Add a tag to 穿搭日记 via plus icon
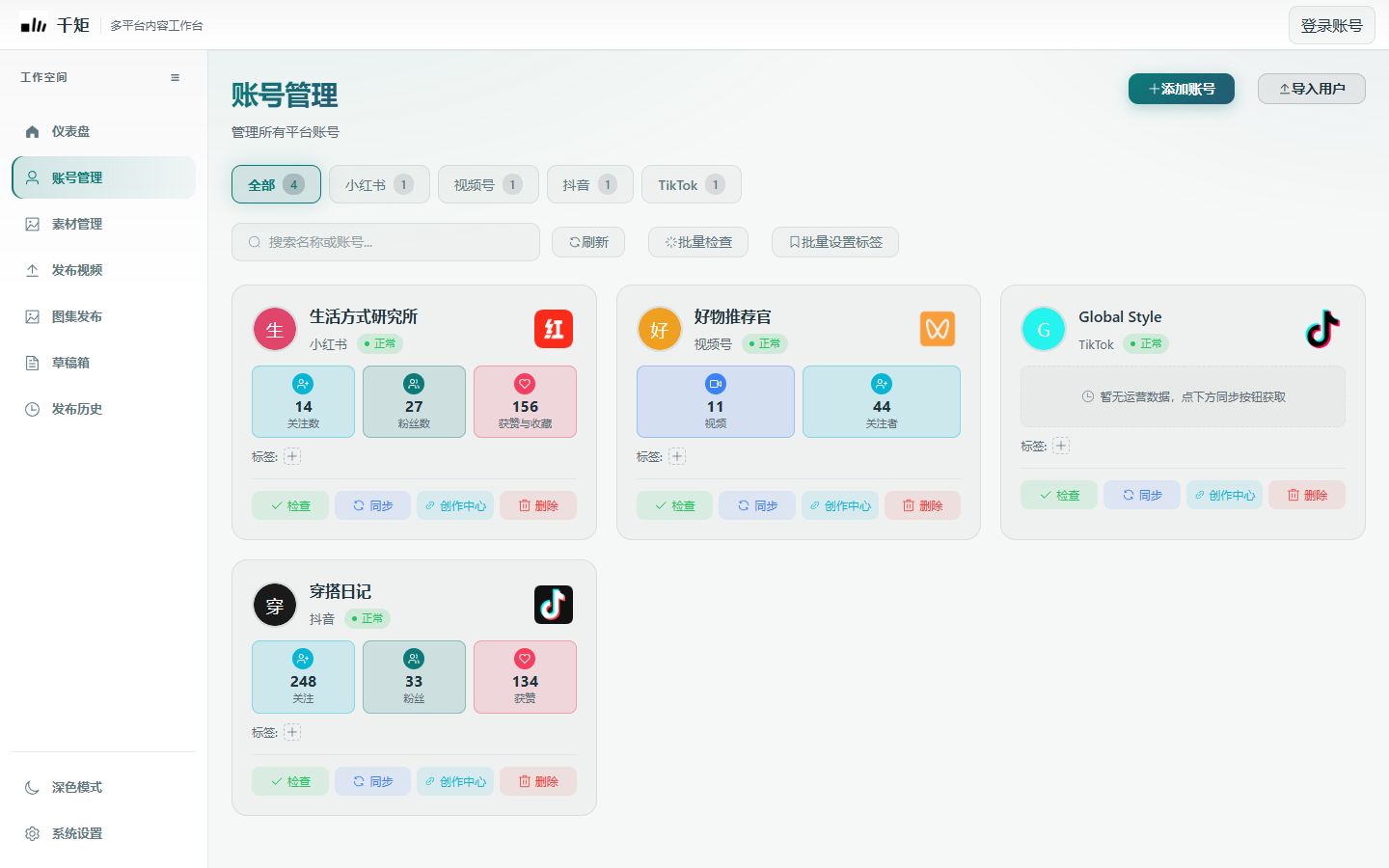 tap(292, 732)
